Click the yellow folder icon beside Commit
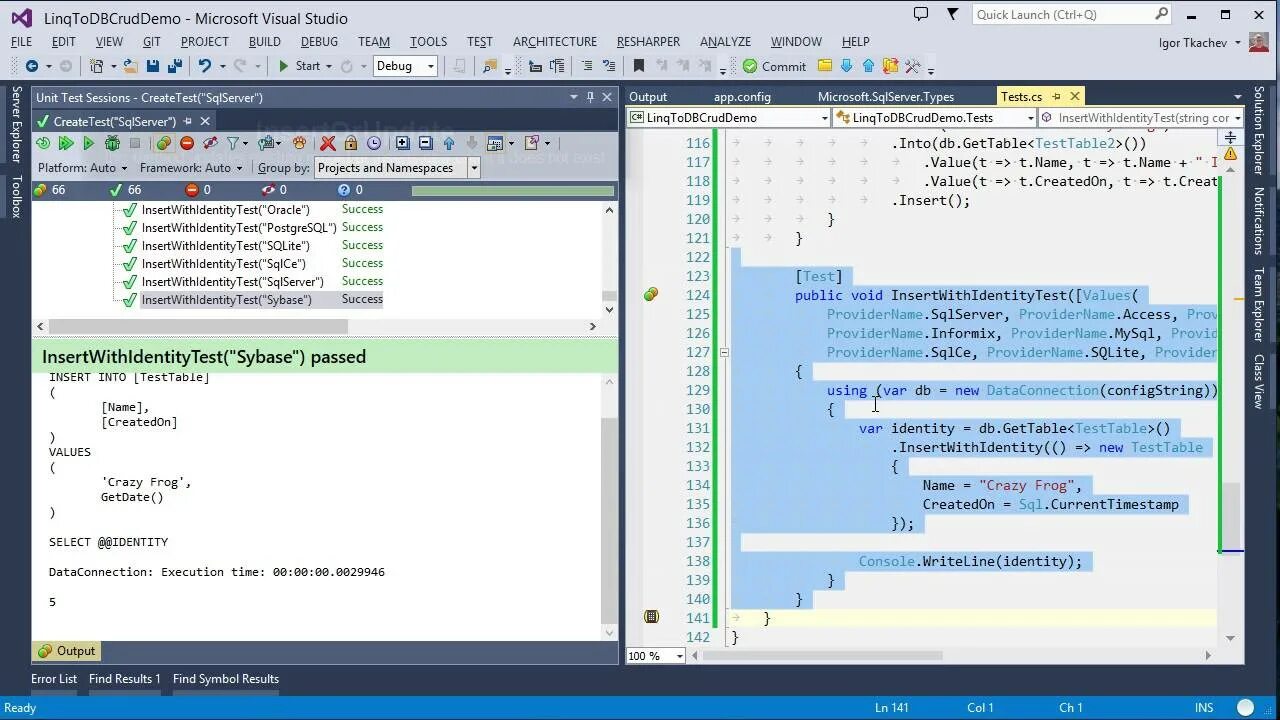This screenshot has height=720, width=1280. 825,66
